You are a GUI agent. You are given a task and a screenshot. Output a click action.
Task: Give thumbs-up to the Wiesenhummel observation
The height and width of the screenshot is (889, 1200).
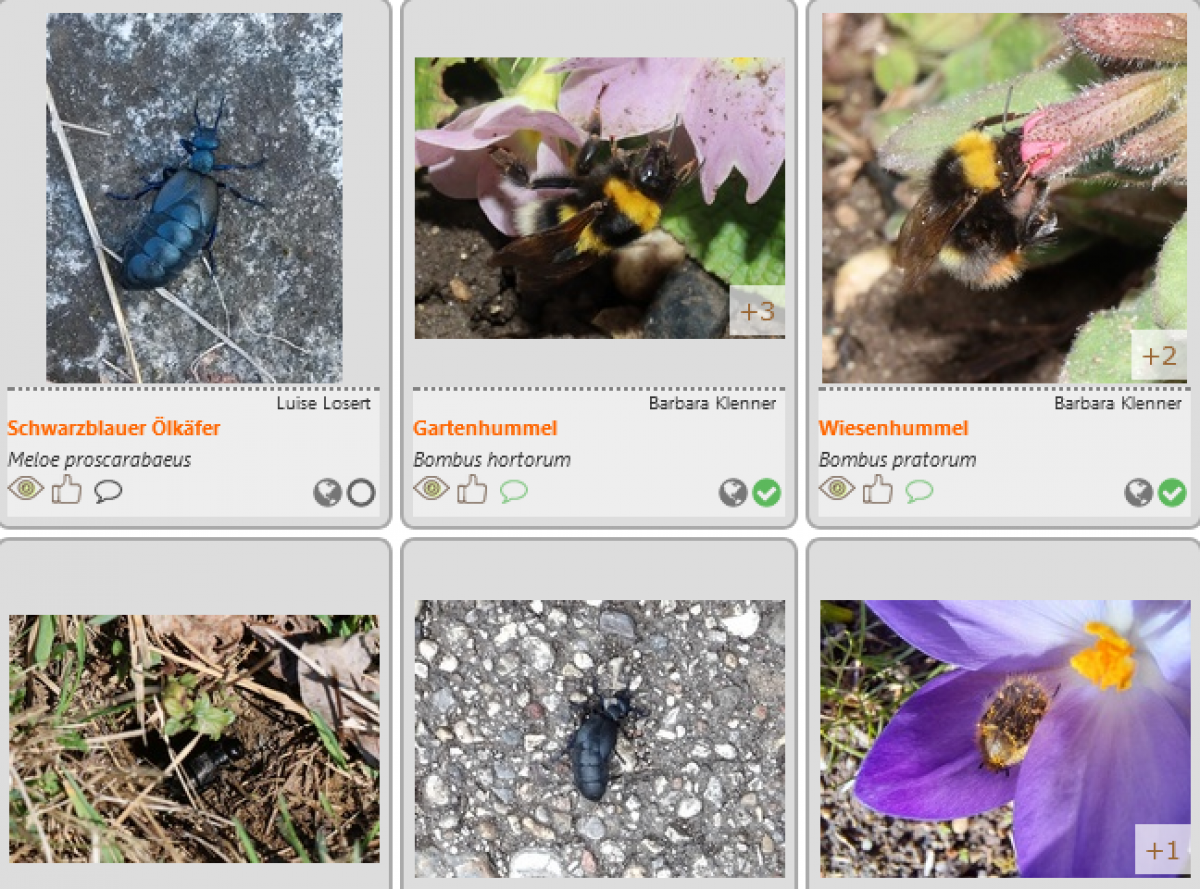pos(879,489)
